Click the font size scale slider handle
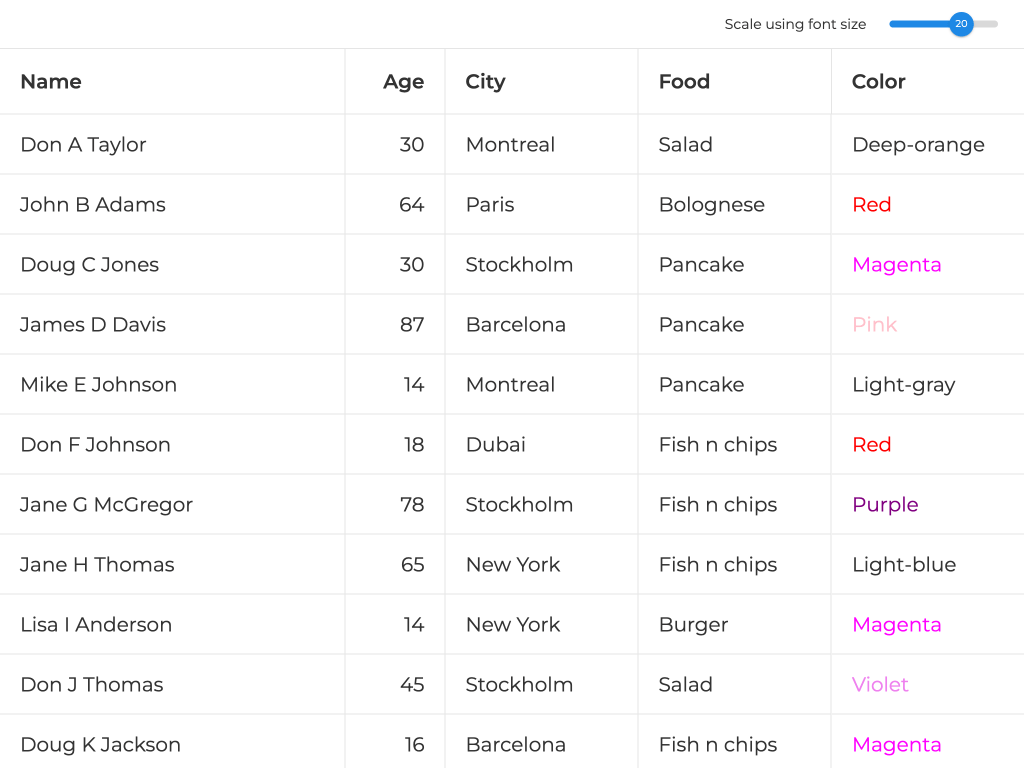 click(961, 24)
